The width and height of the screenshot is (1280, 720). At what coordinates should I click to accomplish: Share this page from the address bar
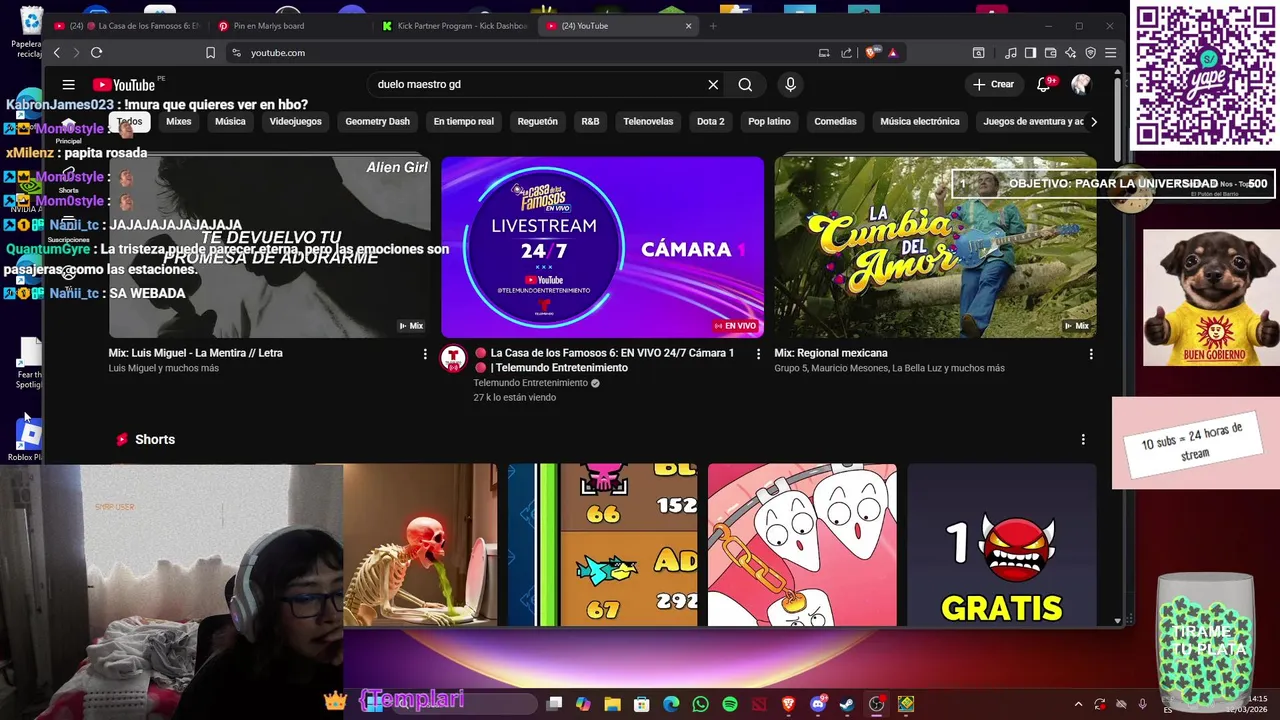(x=847, y=52)
